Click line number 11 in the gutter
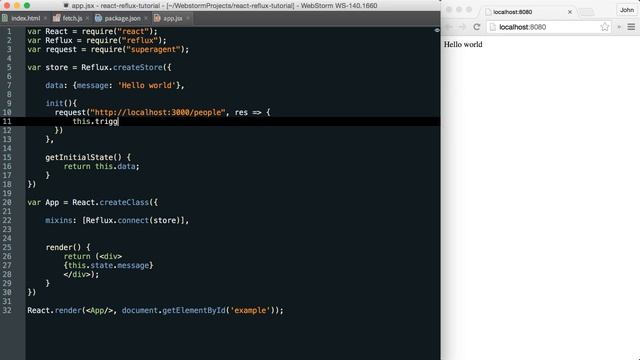Image resolution: width=640 pixels, height=360 pixels. pos(7,121)
